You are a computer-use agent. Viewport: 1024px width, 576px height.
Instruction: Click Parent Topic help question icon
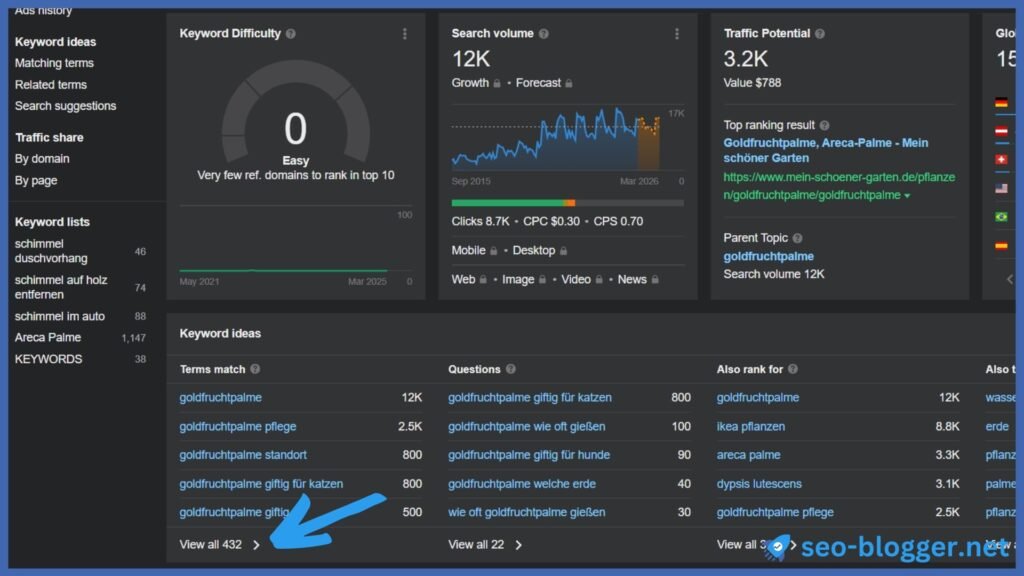tap(797, 238)
